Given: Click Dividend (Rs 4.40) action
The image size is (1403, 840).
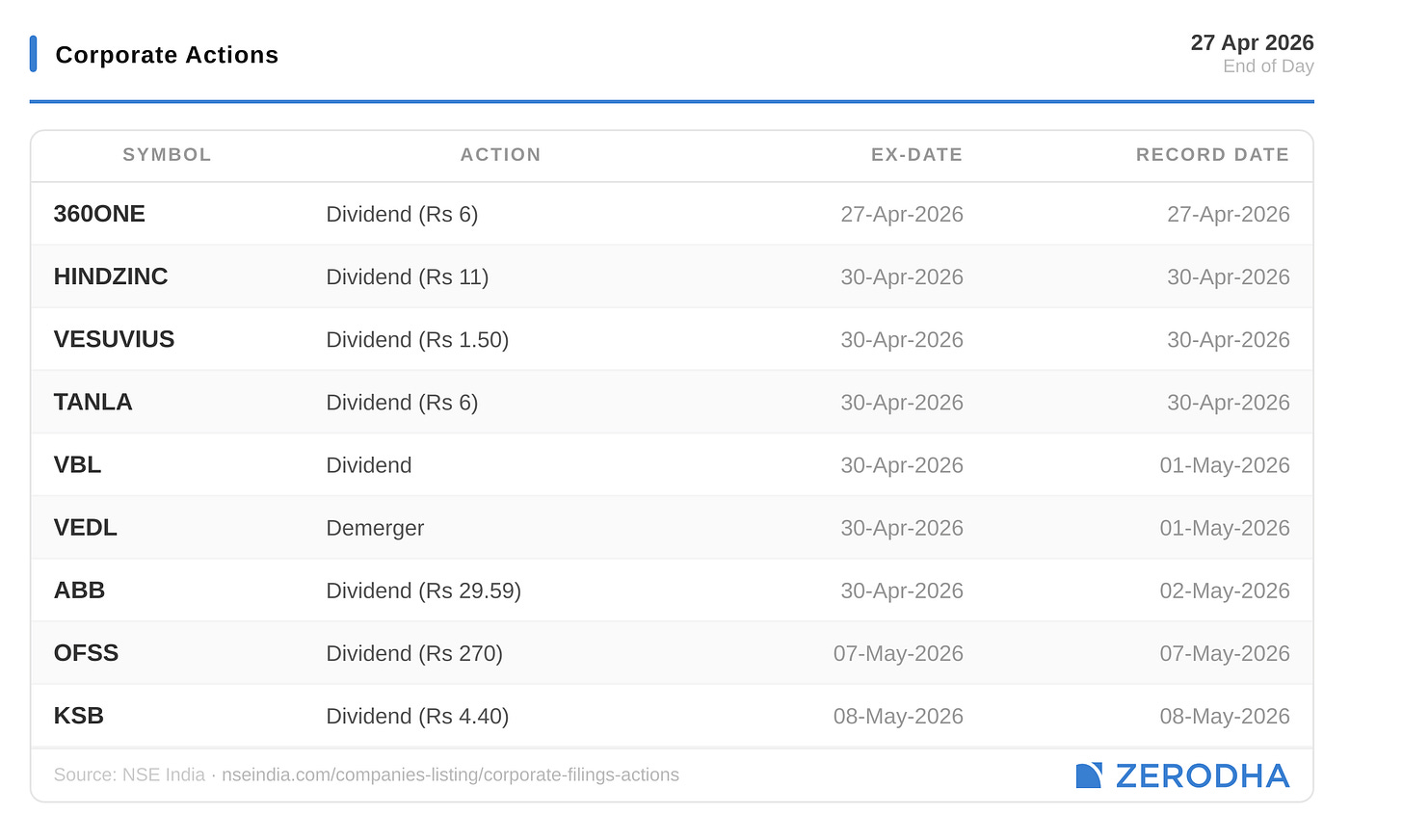Looking at the screenshot, I should point(417,716).
